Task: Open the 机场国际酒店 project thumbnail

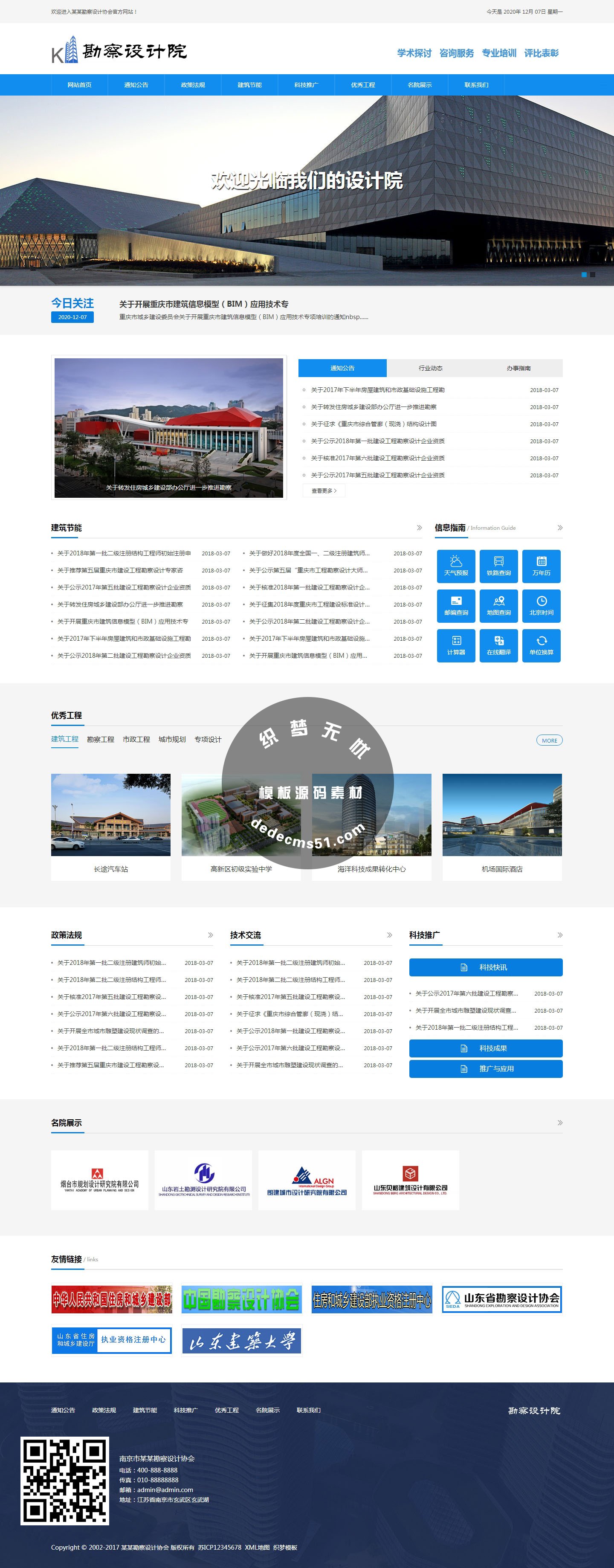Action: click(502, 814)
